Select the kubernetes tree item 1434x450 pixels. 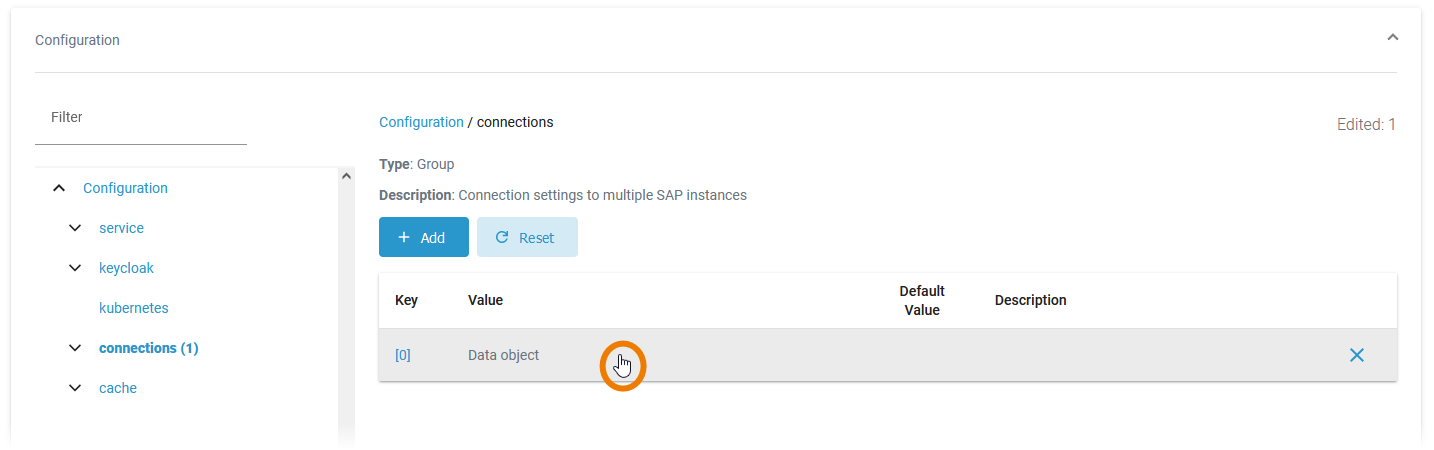[133, 308]
